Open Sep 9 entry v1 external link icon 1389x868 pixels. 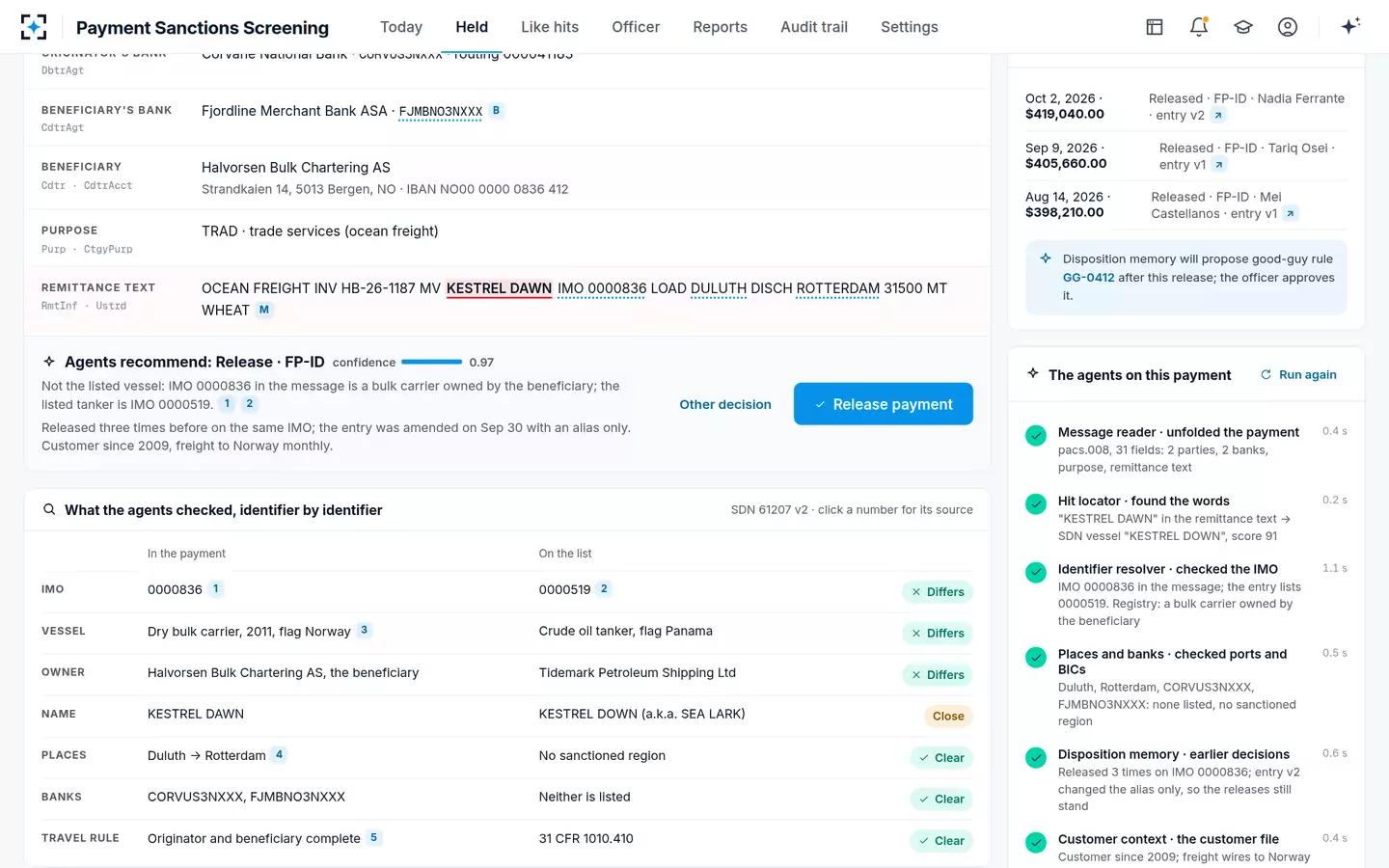click(1219, 165)
